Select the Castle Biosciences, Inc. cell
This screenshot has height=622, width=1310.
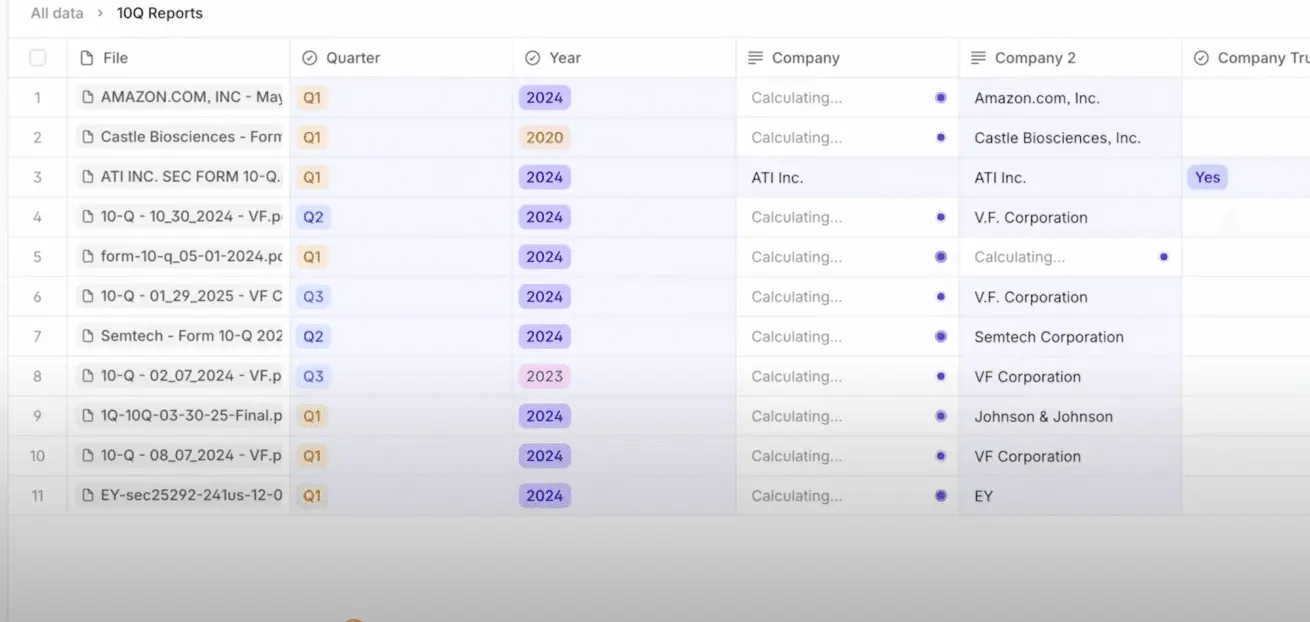pos(1070,138)
